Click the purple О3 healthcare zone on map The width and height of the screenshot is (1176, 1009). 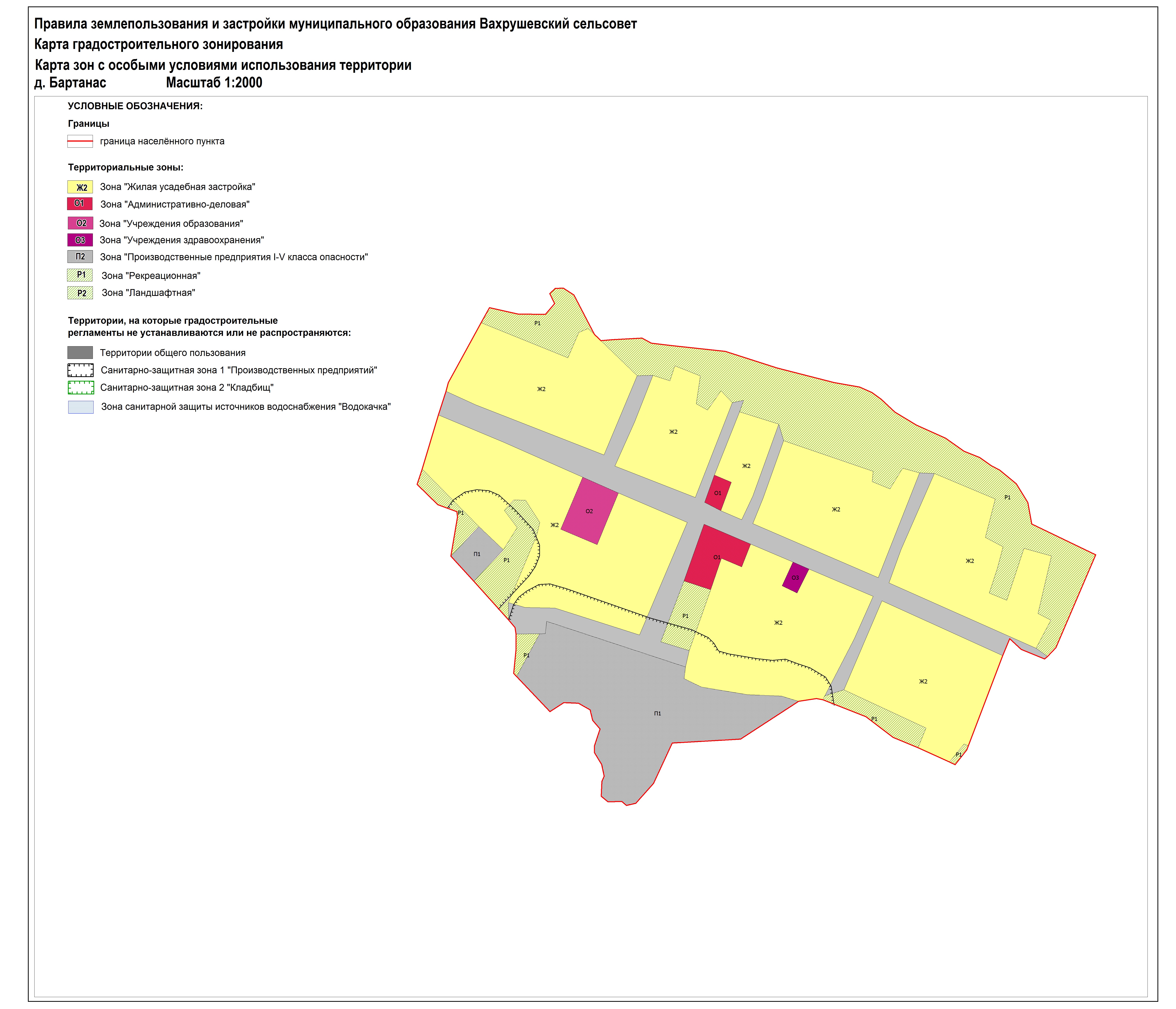pos(795,578)
